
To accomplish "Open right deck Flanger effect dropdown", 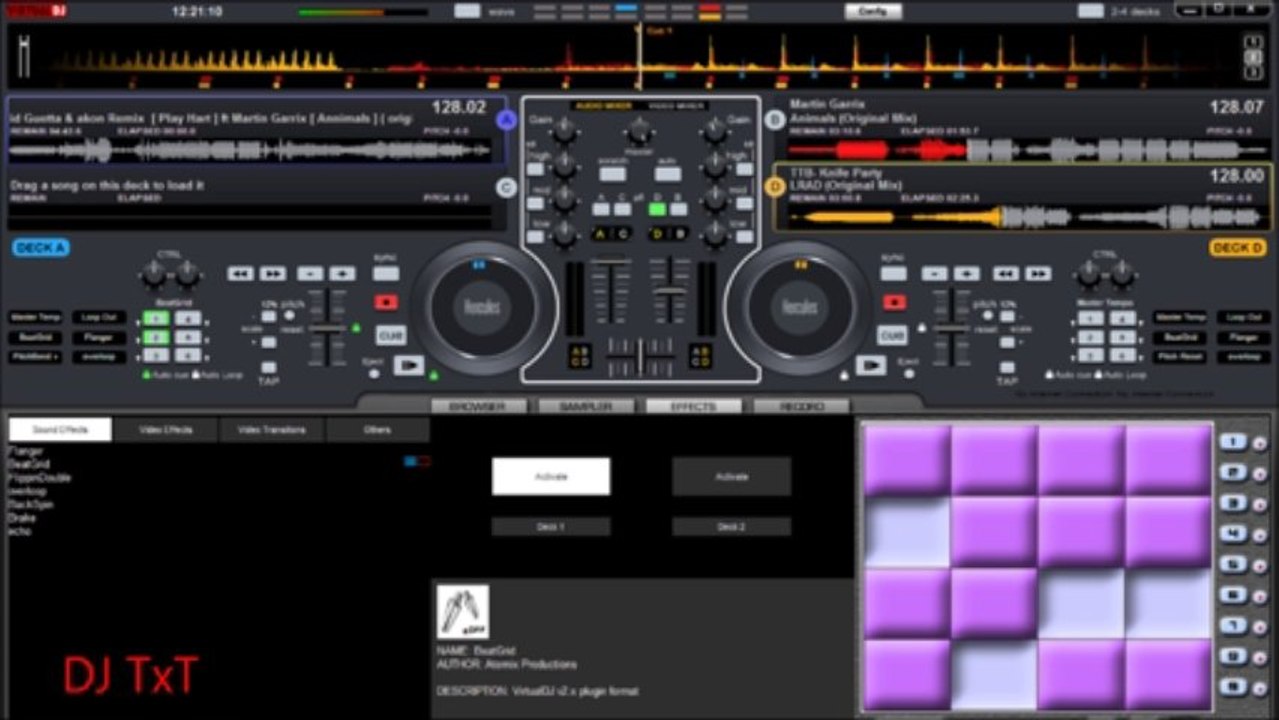I will 1244,337.
